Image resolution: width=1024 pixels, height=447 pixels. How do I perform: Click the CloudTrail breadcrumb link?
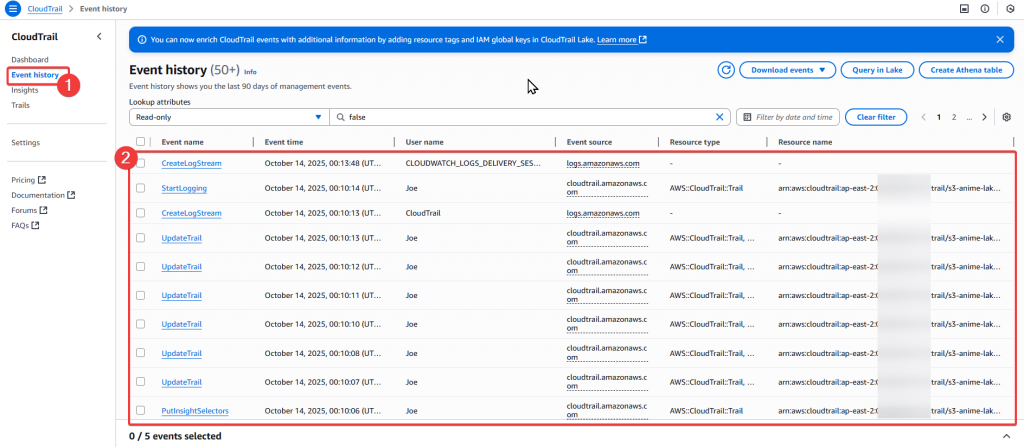pyautogui.click(x=45, y=9)
